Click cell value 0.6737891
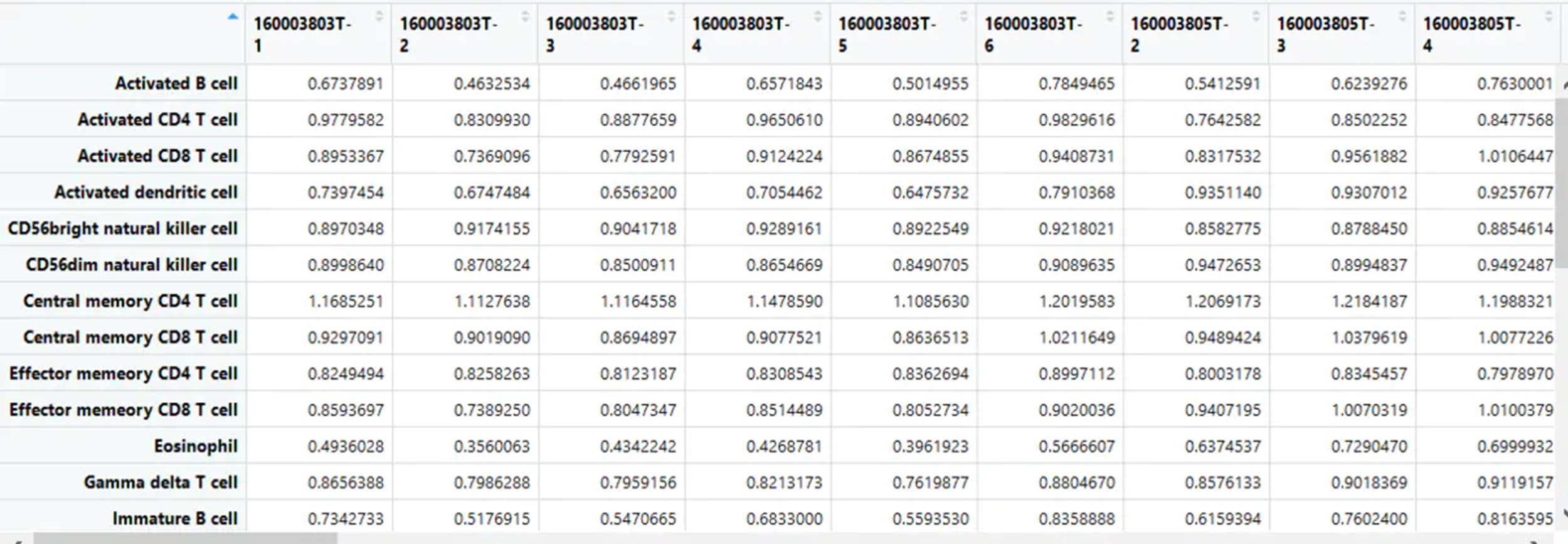The image size is (1568, 544). [346, 84]
